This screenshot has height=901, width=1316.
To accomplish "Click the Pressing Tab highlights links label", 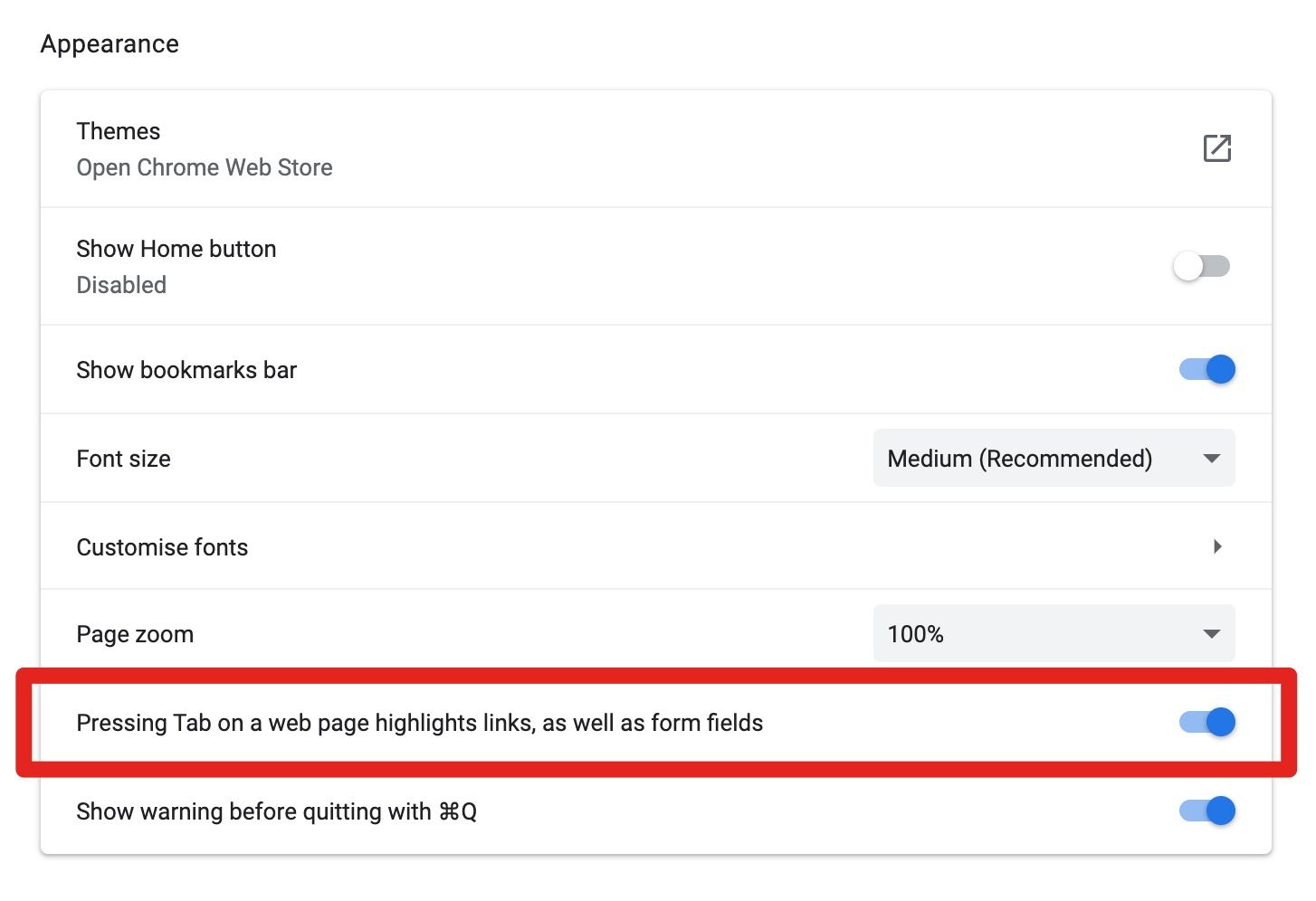I will pos(419,723).
